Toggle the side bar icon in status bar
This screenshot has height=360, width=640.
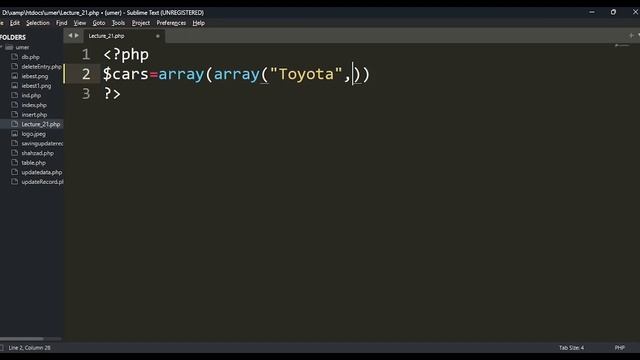(x=2, y=348)
